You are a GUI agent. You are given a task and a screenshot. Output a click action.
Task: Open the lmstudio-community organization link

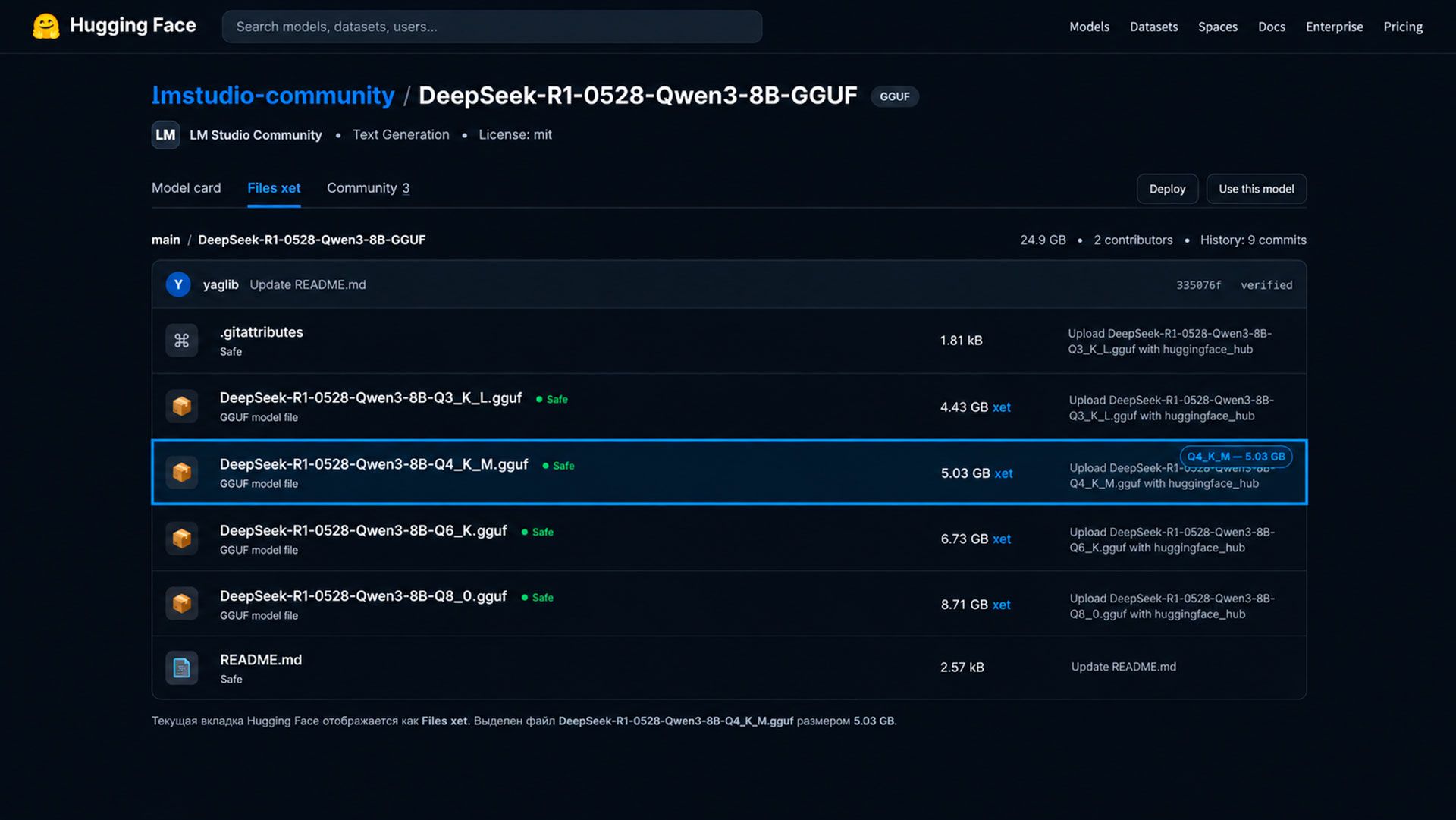[273, 96]
